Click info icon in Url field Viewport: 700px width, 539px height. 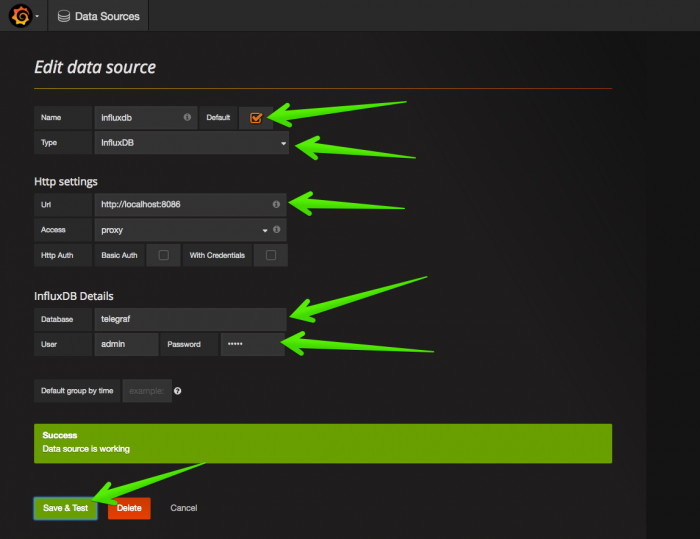click(x=276, y=204)
